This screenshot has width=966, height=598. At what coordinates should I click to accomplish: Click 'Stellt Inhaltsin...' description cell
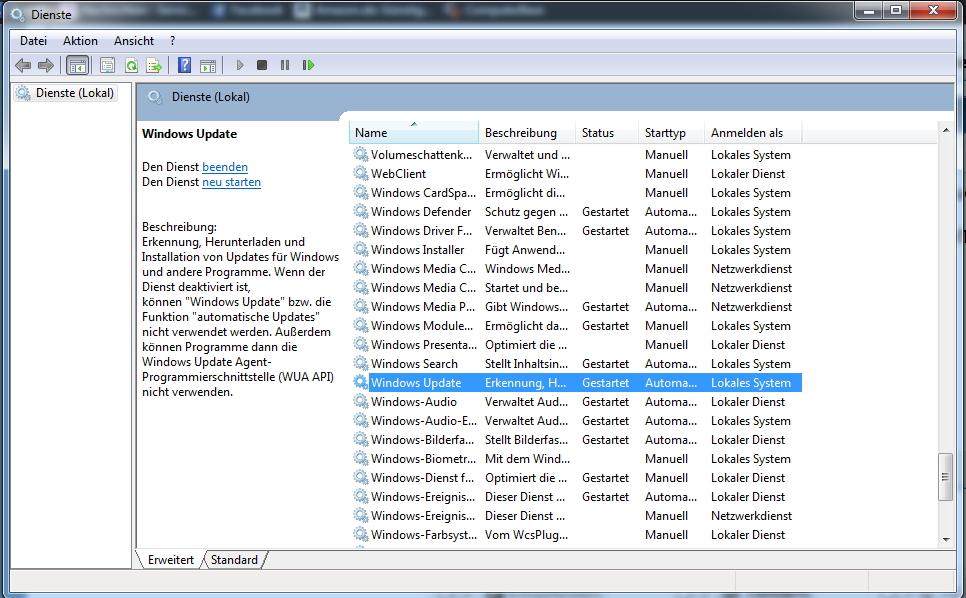pyautogui.click(x=527, y=363)
